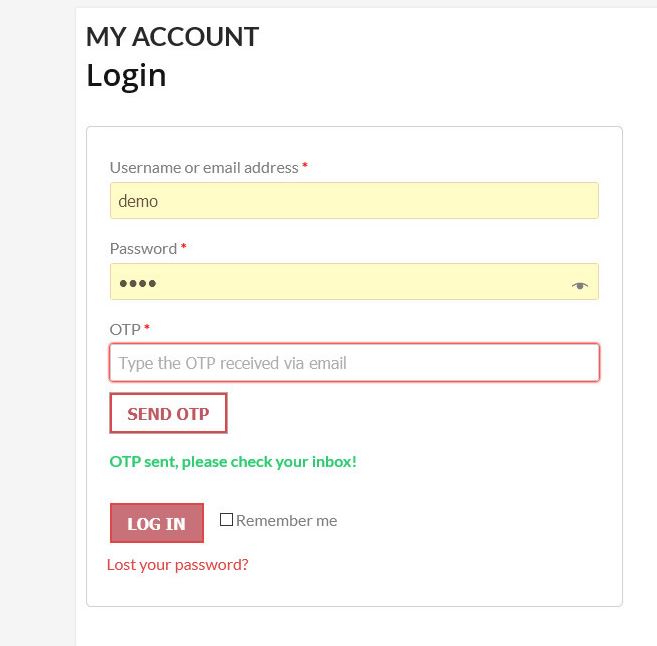Focus the Username or email address field
The width and height of the screenshot is (657, 646).
[x=354, y=201]
